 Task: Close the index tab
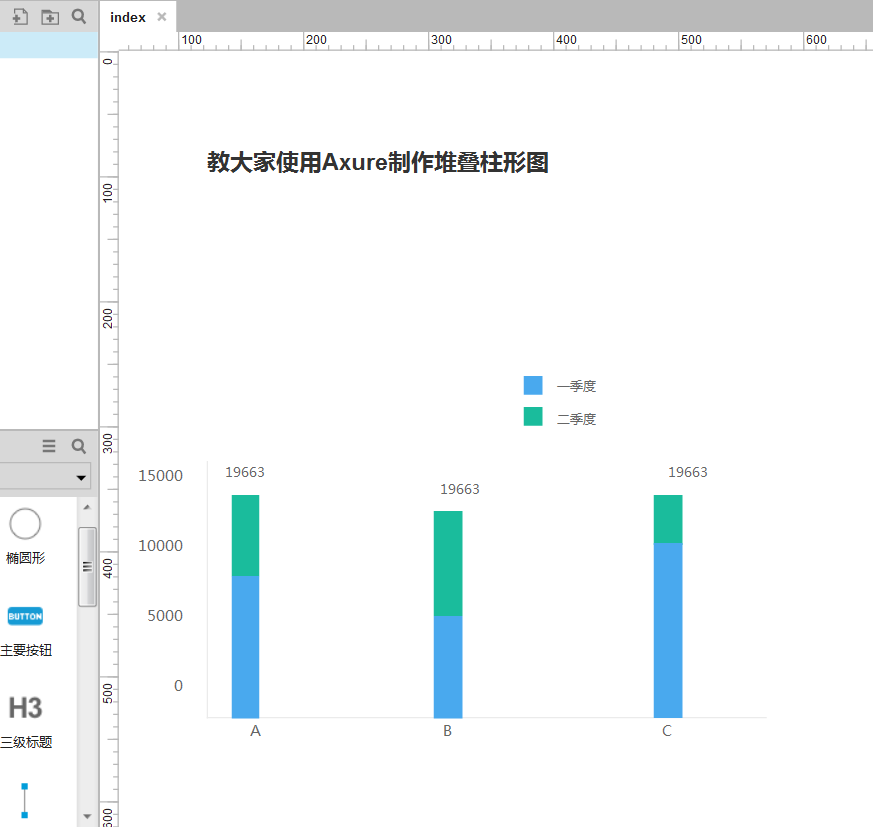click(161, 17)
